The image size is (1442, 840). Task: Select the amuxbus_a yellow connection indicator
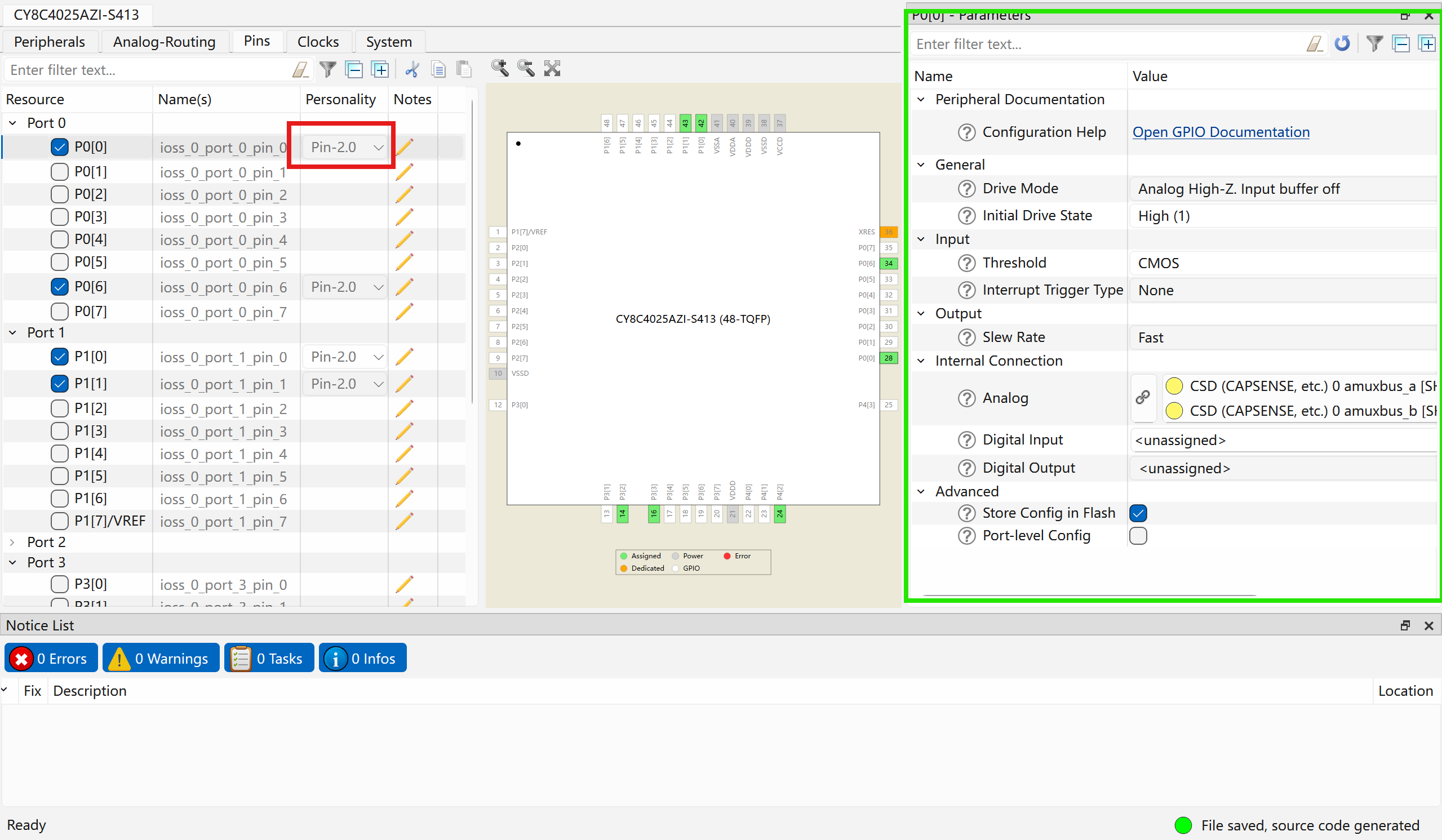(x=1174, y=386)
